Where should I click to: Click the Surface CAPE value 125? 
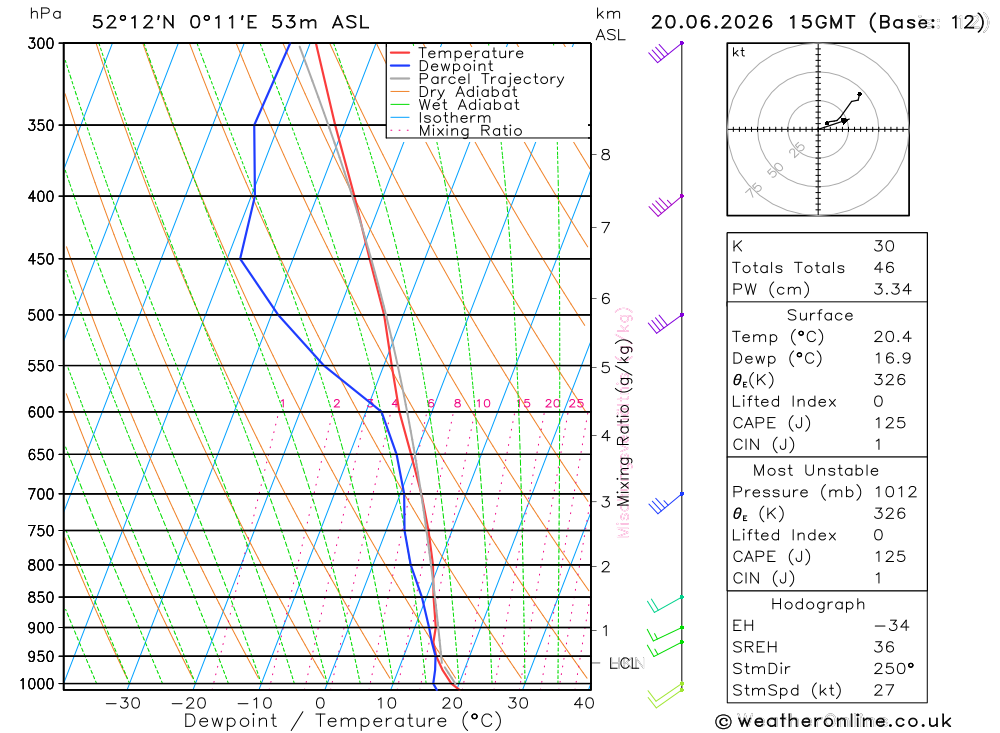pos(890,423)
